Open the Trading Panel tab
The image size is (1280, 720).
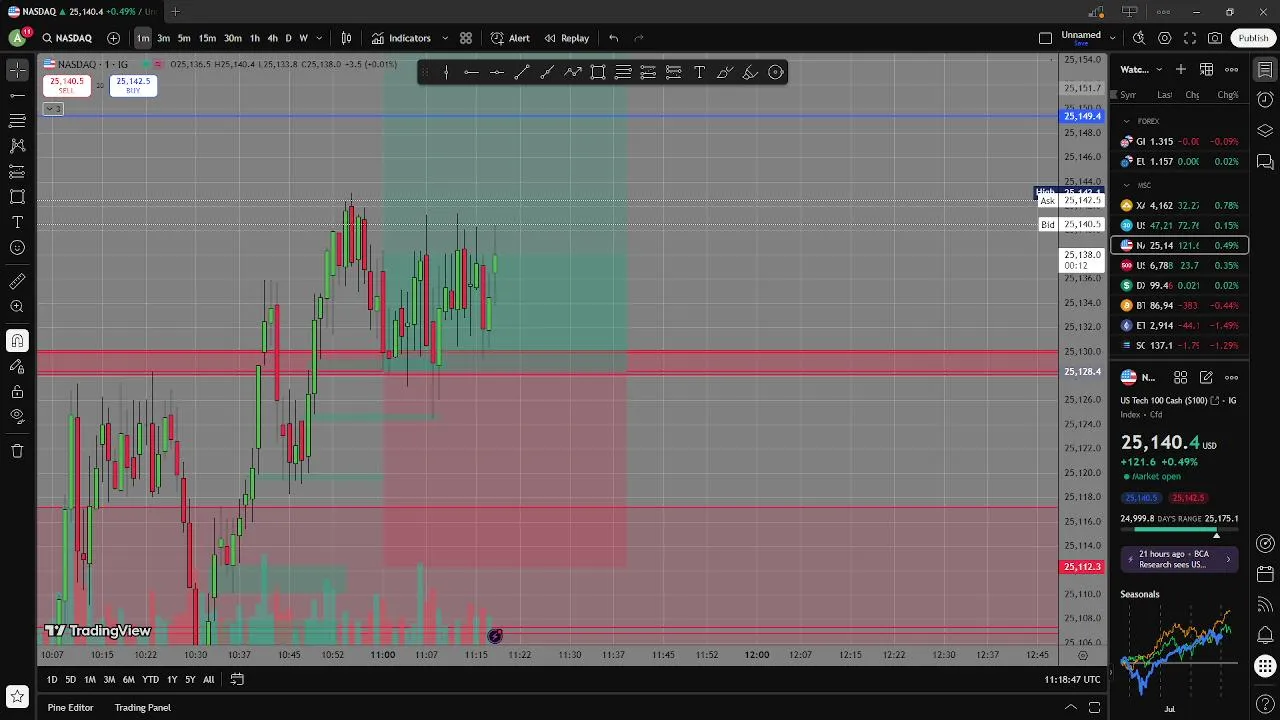(x=142, y=707)
